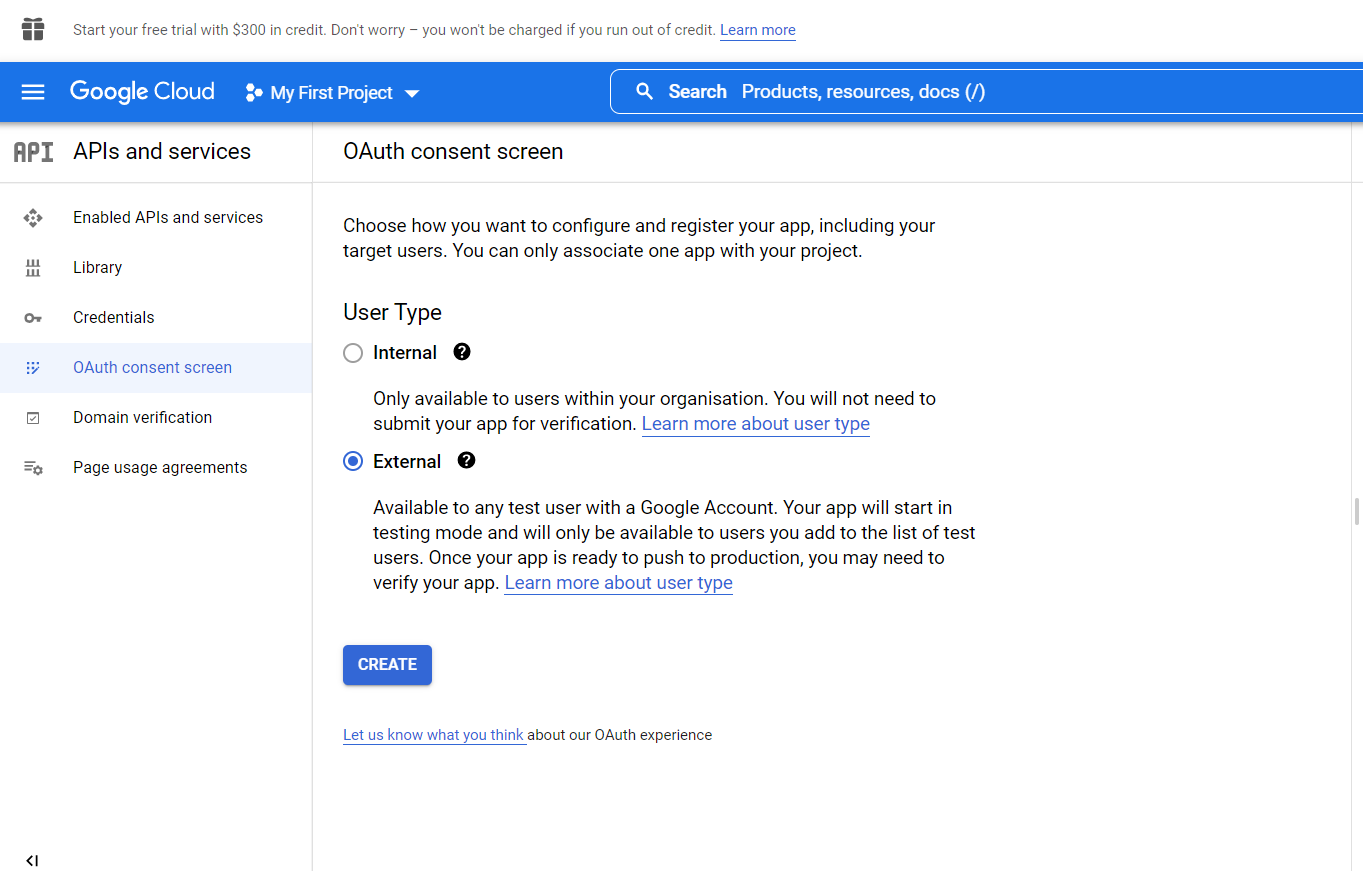Go to Library menu item
1363x871 pixels.
tap(156, 268)
